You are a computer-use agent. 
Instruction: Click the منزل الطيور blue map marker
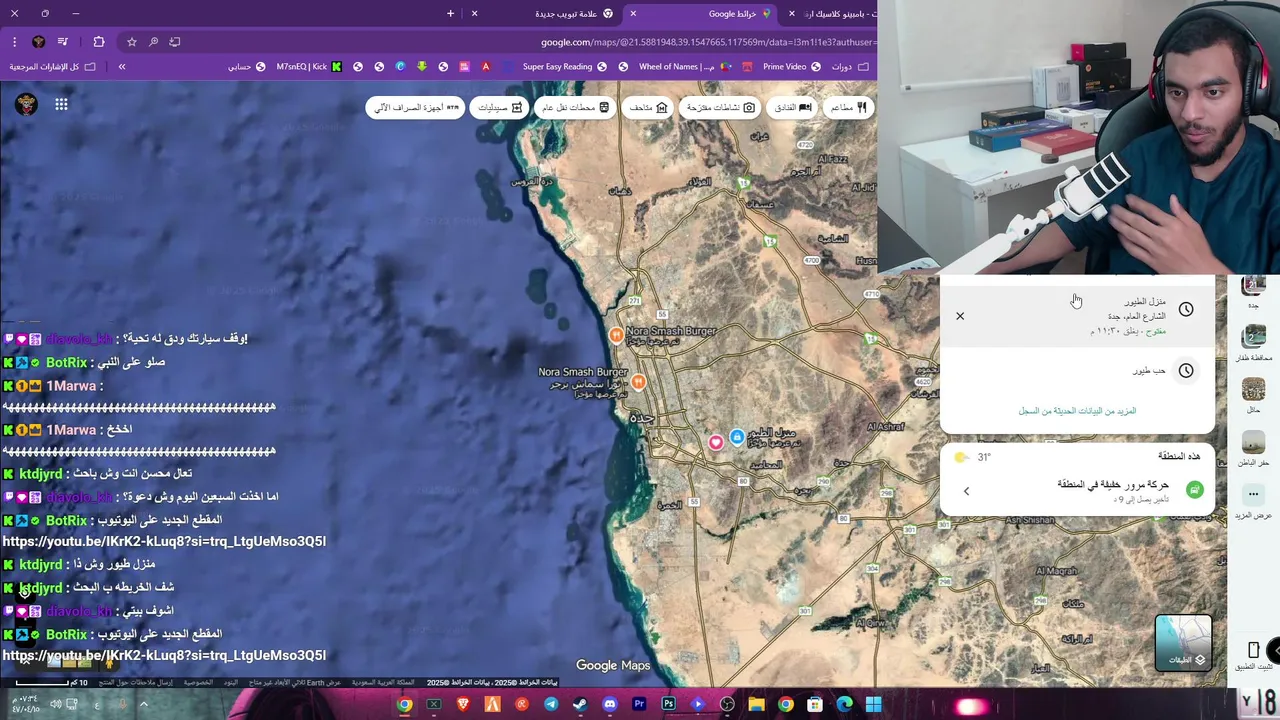pyautogui.click(x=737, y=437)
